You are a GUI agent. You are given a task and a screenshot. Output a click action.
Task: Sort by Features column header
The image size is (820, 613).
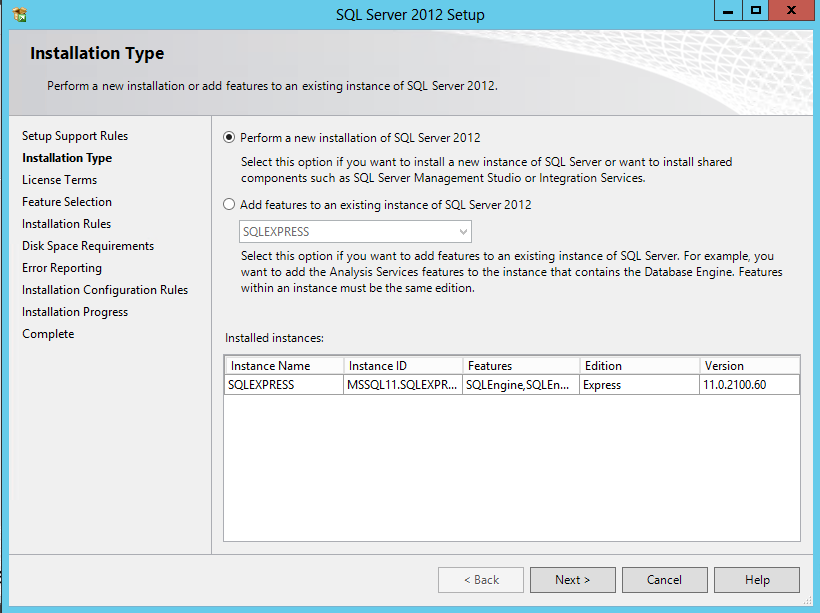pos(521,366)
